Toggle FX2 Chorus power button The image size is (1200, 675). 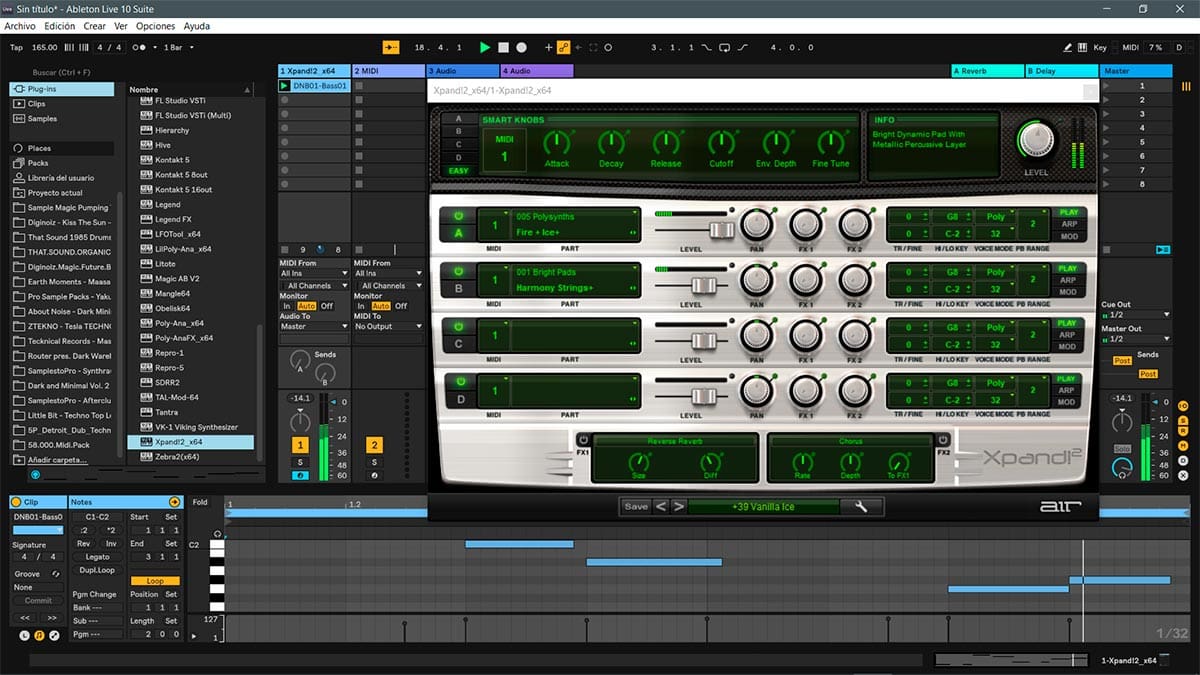coord(943,439)
